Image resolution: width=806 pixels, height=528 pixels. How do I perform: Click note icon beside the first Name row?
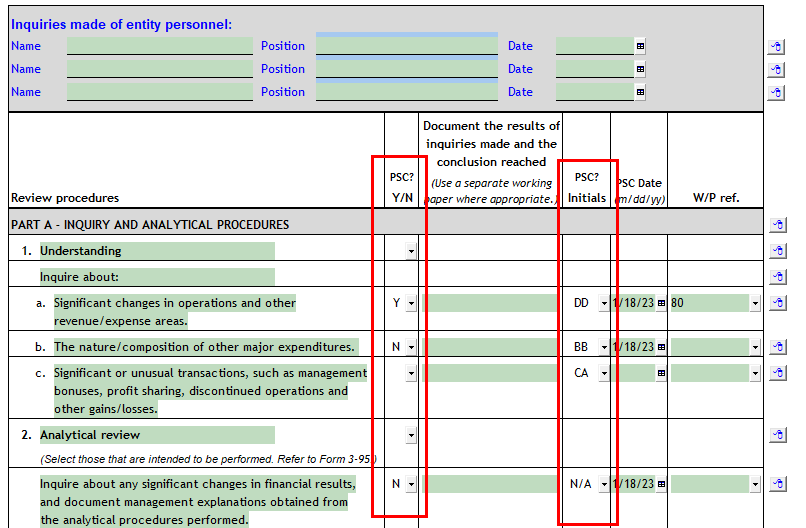(776, 46)
